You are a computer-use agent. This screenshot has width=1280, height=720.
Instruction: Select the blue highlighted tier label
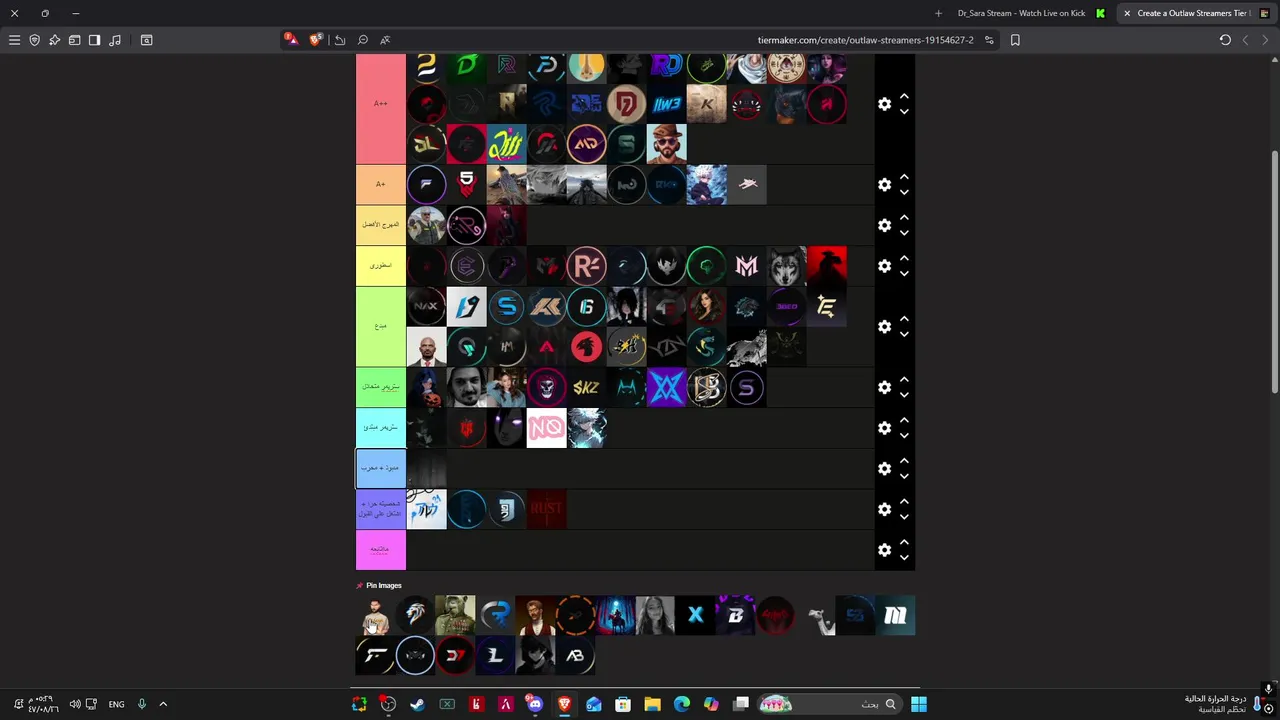click(381, 468)
